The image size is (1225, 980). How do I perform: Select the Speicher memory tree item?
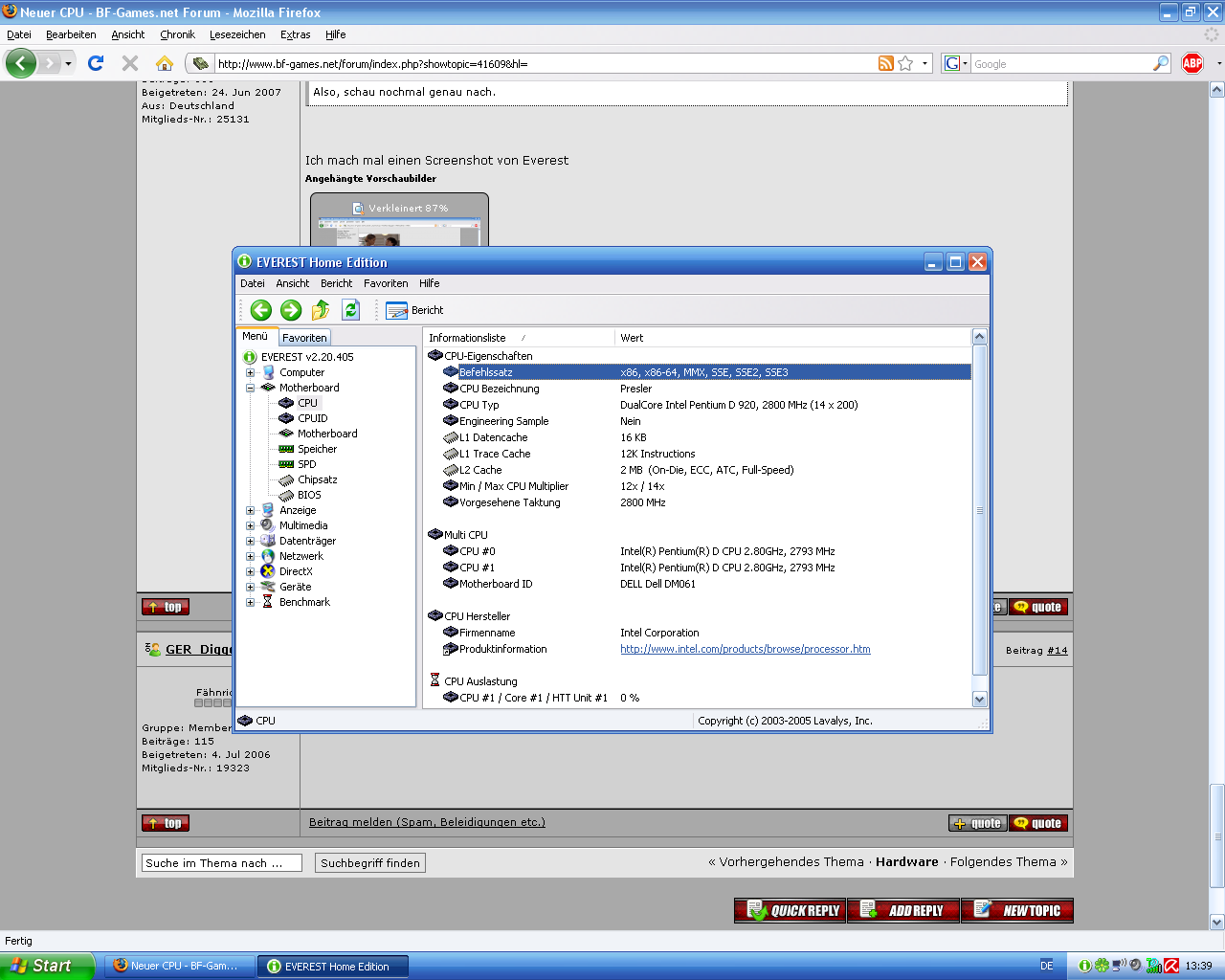point(317,449)
